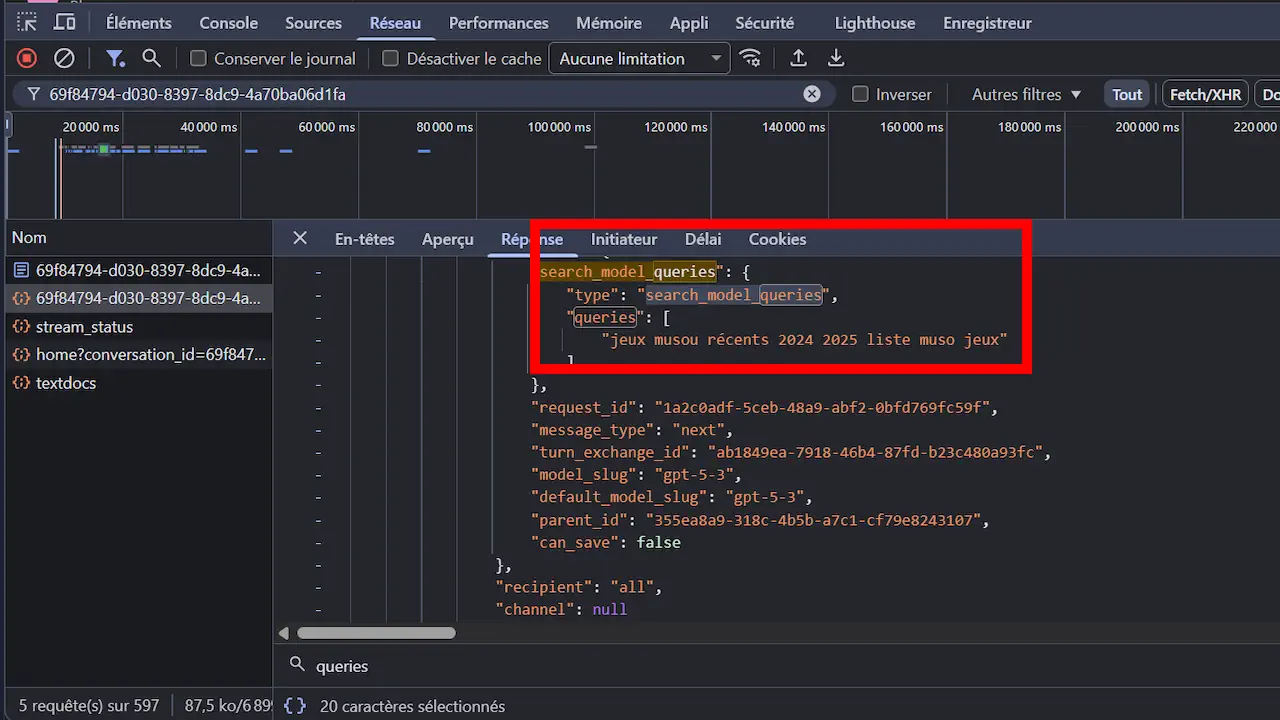Image resolution: width=1280 pixels, height=720 pixels.
Task: Stop recording network log
Action: [x=27, y=58]
